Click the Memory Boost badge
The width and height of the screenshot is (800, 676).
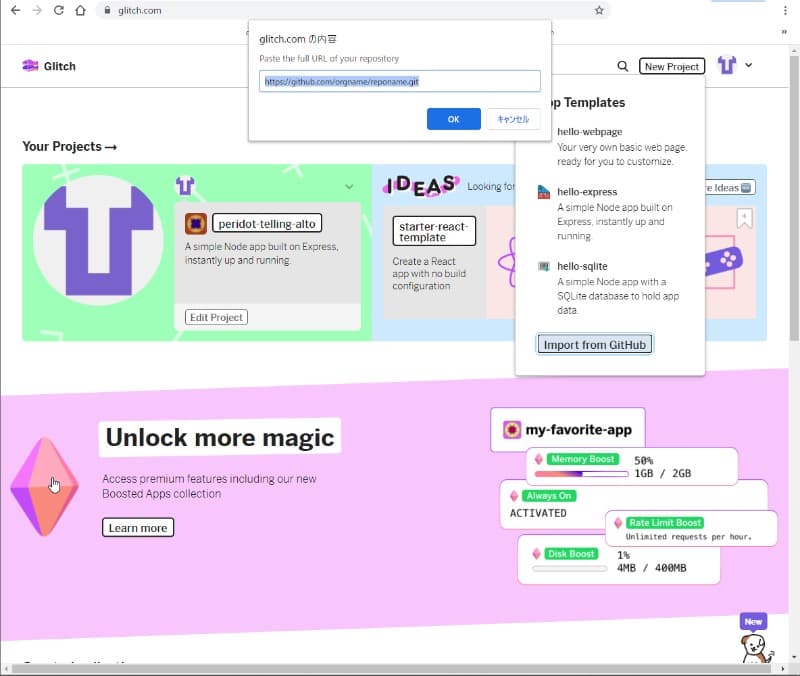582,459
